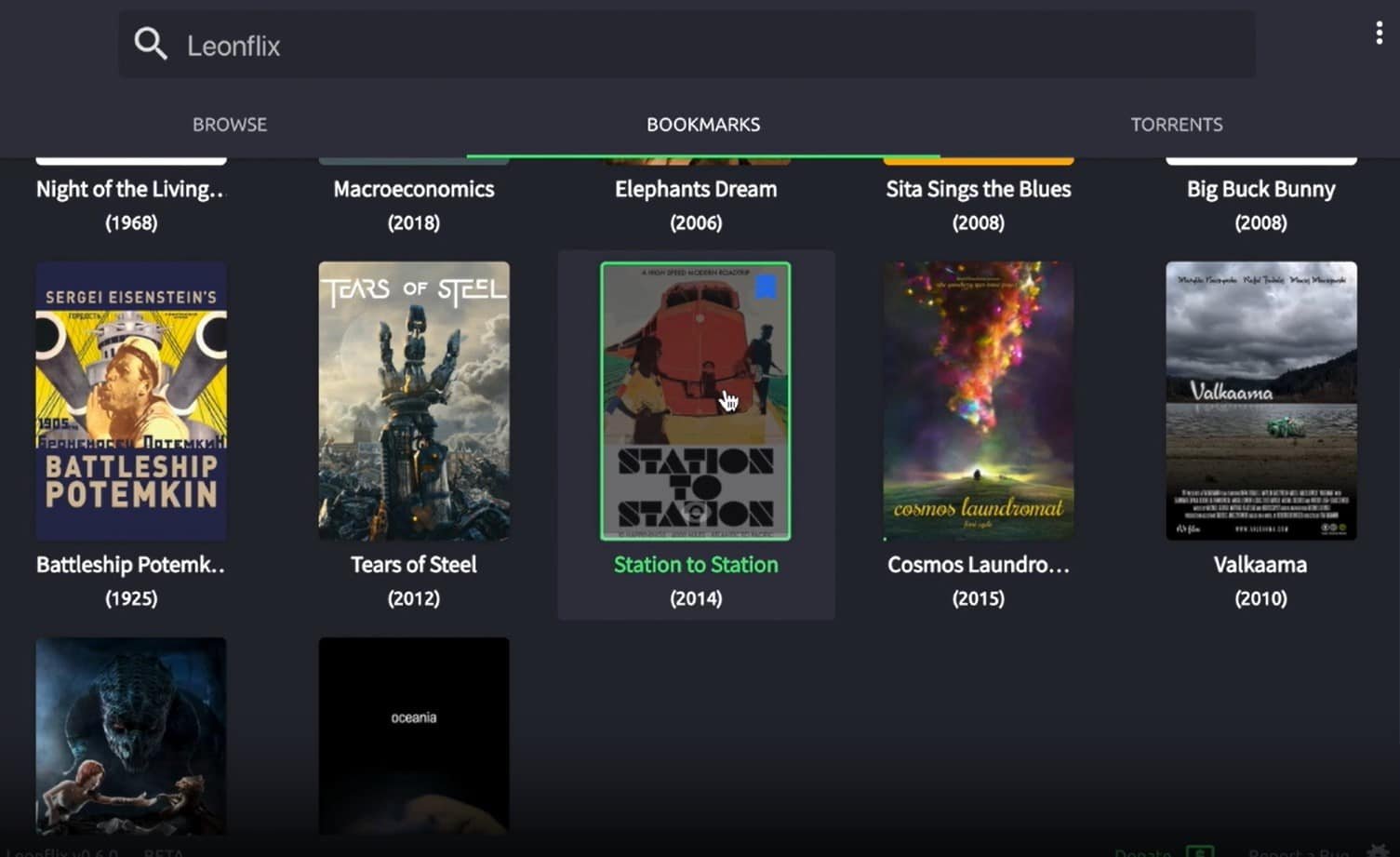This screenshot has height=857, width=1400.
Task: Click the Night of the Living.. title
Action: (130, 189)
